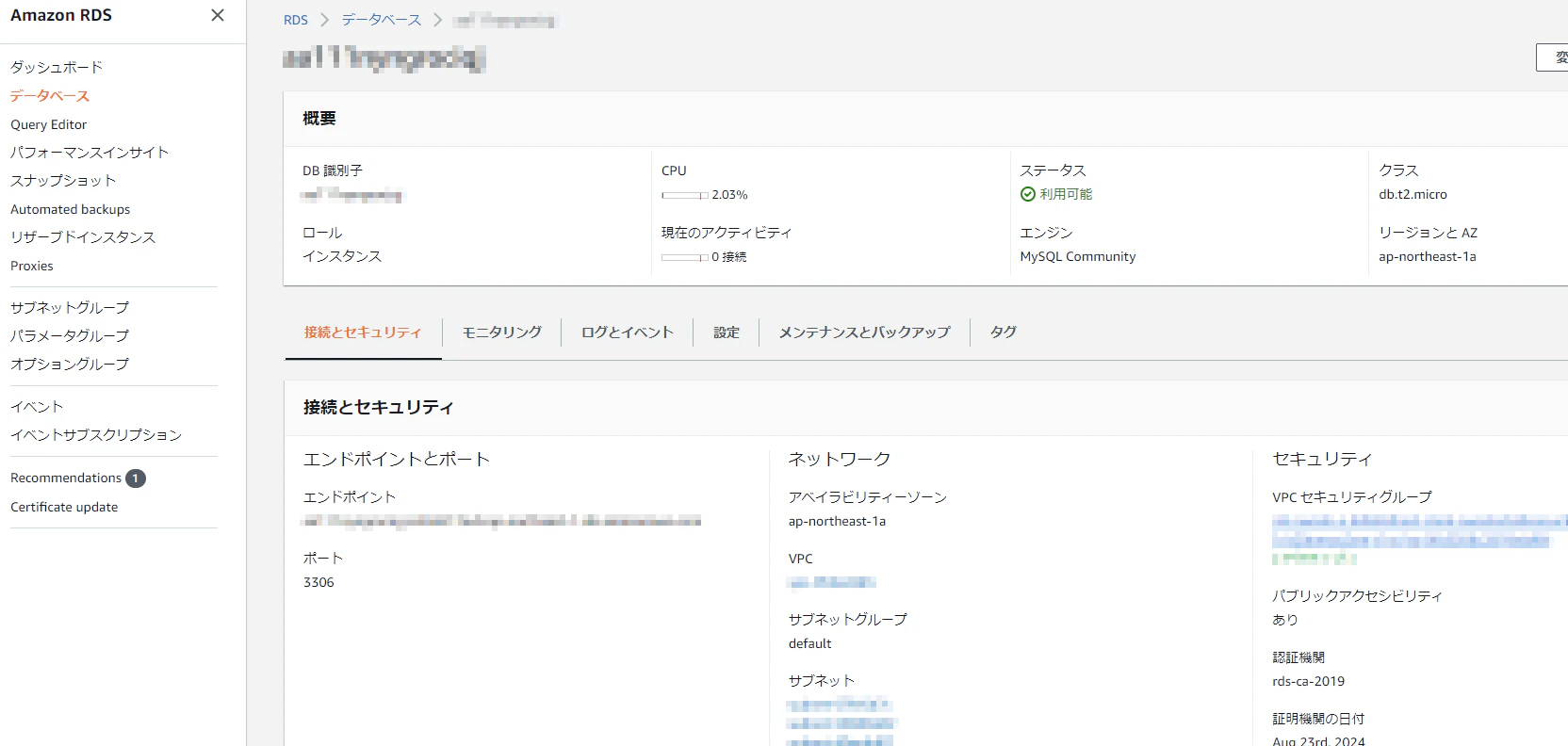
Task: Click MySQL Community engine value
Action: 1078,256
